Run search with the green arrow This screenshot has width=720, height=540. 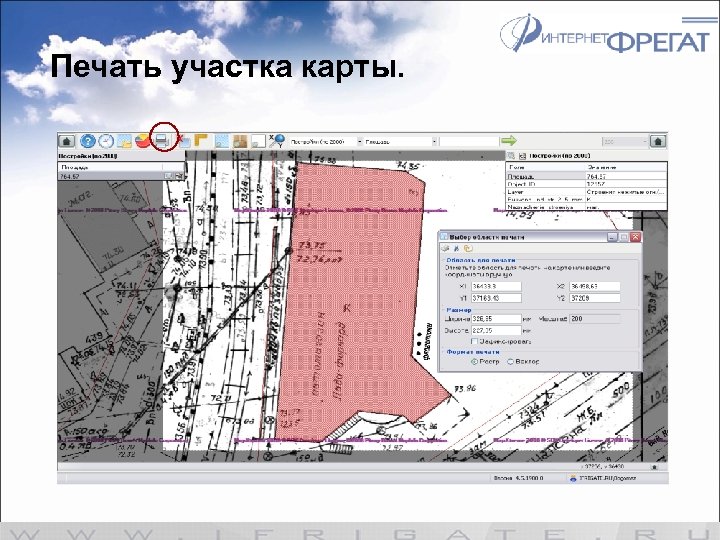[509, 141]
